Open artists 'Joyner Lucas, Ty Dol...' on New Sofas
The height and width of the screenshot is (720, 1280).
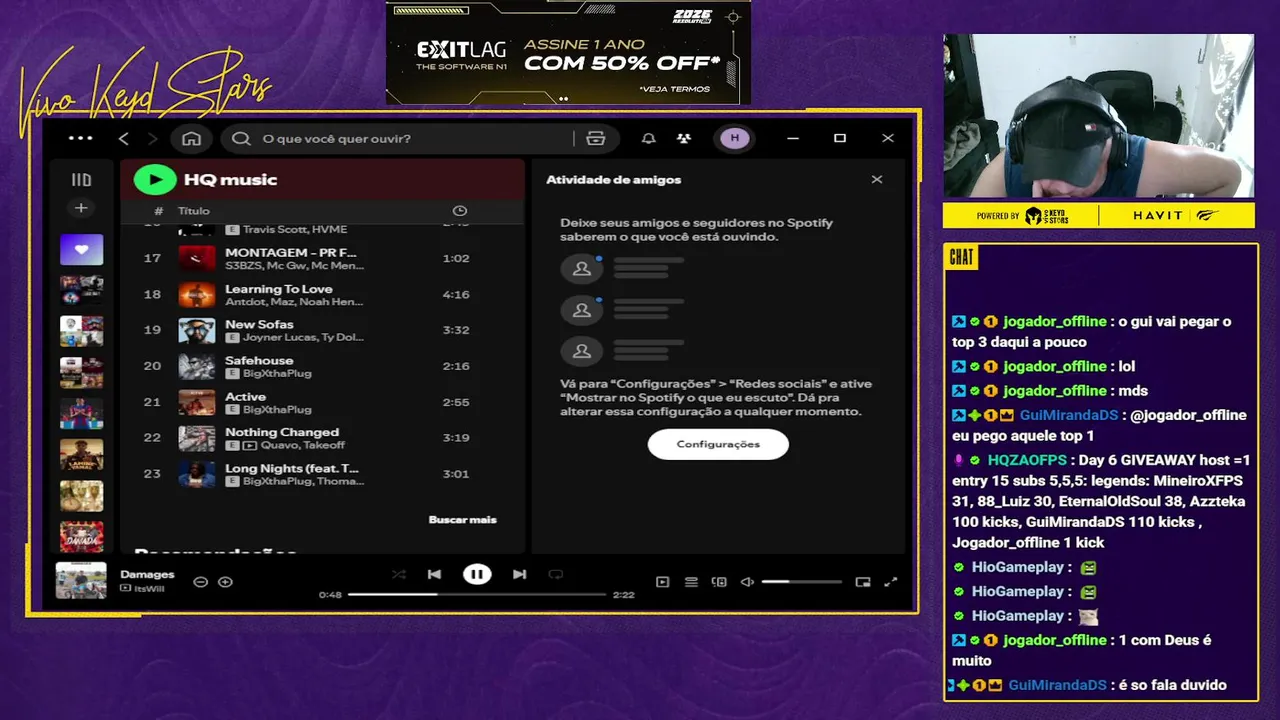pos(303,338)
